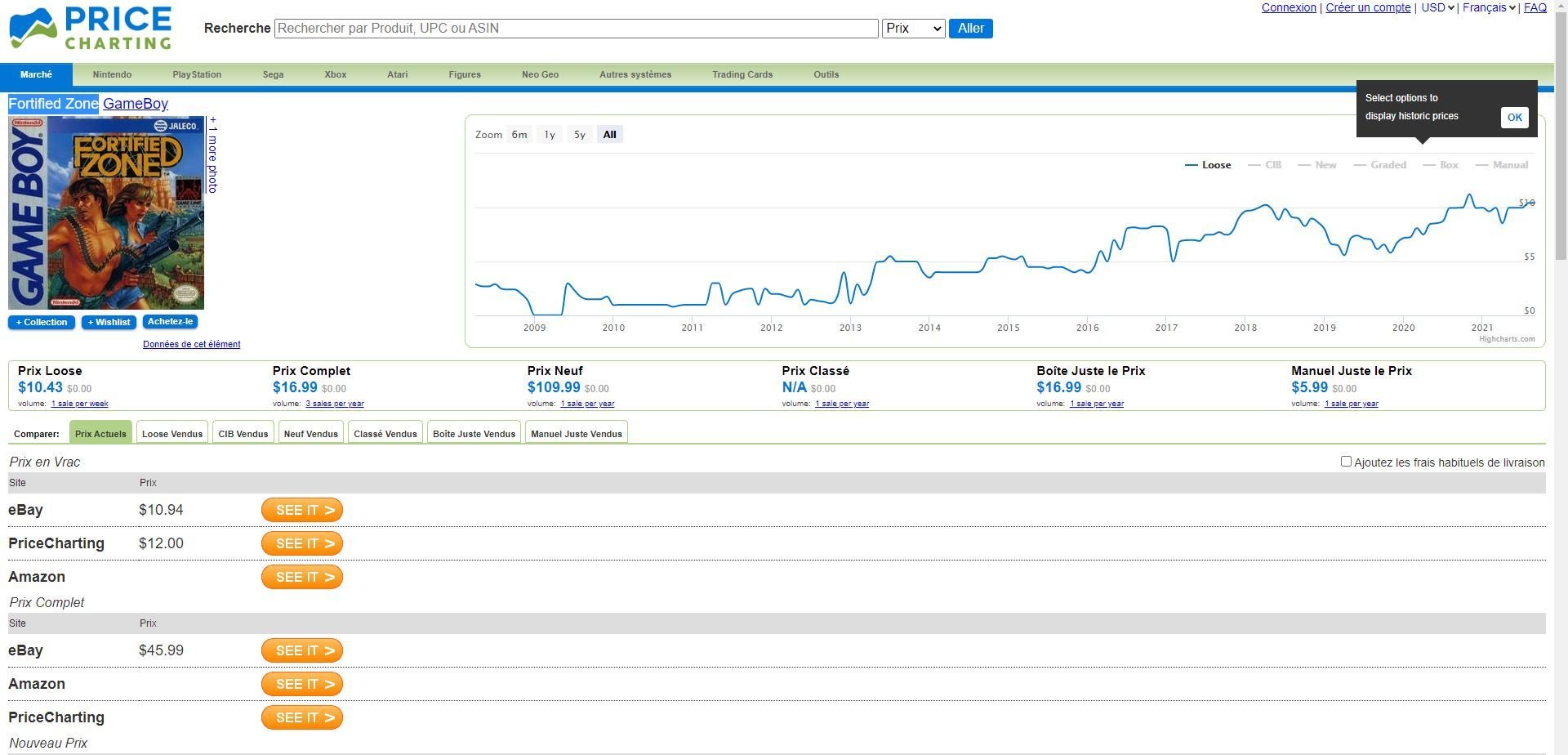The height and width of the screenshot is (755, 1568).
Task: Add game with + Collection button
Action: (42, 323)
